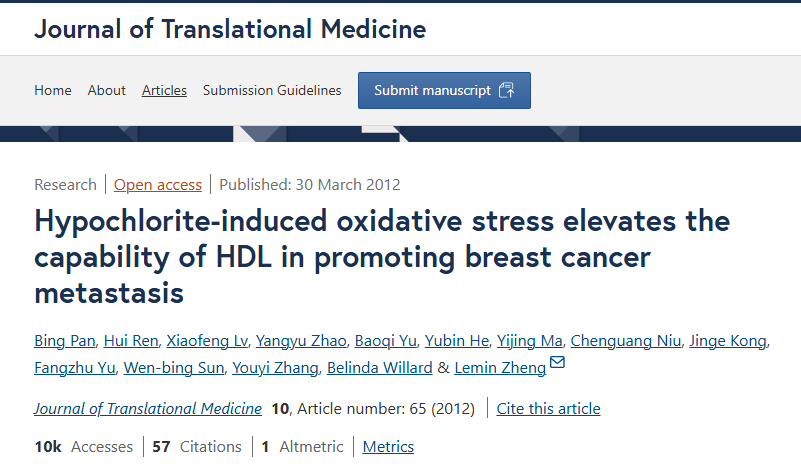This screenshot has height=470, width=801.
Task: Open author Belinda Willard link
Action: [x=380, y=368]
